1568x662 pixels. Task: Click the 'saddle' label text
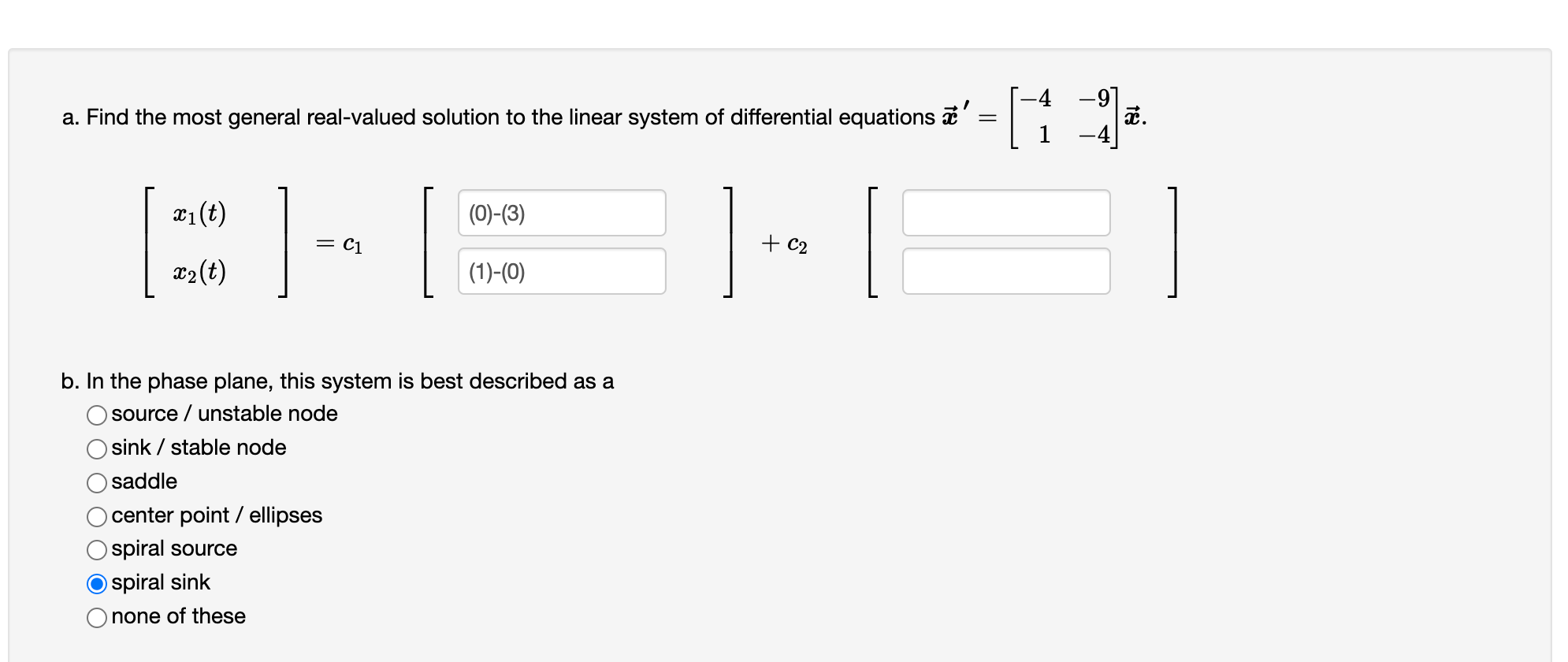pyautogui.click(x=144, y=482)
